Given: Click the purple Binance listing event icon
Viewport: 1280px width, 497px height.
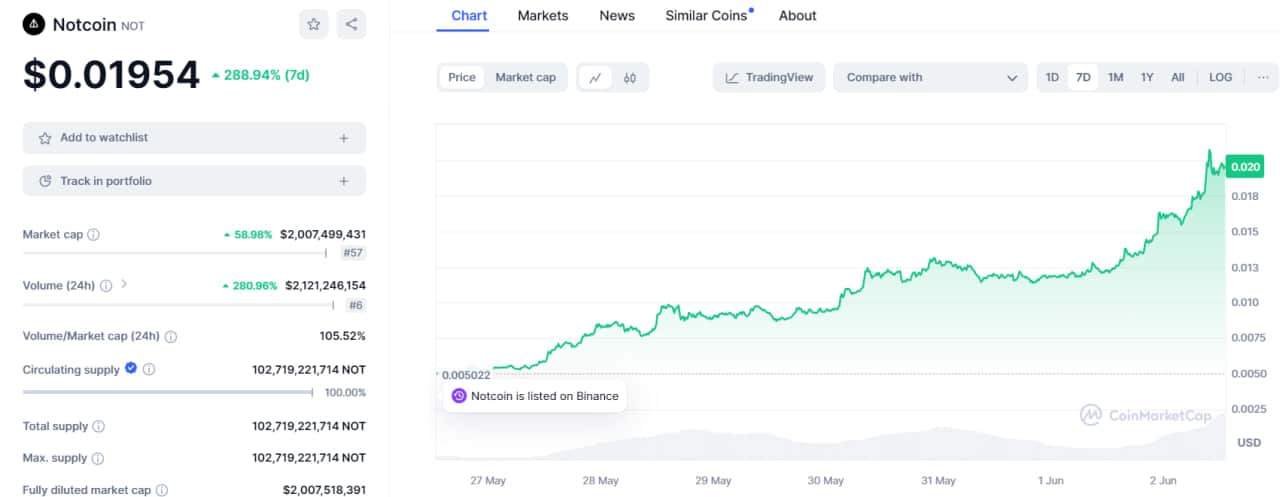Looking at the screenshot, I should 459,396.
